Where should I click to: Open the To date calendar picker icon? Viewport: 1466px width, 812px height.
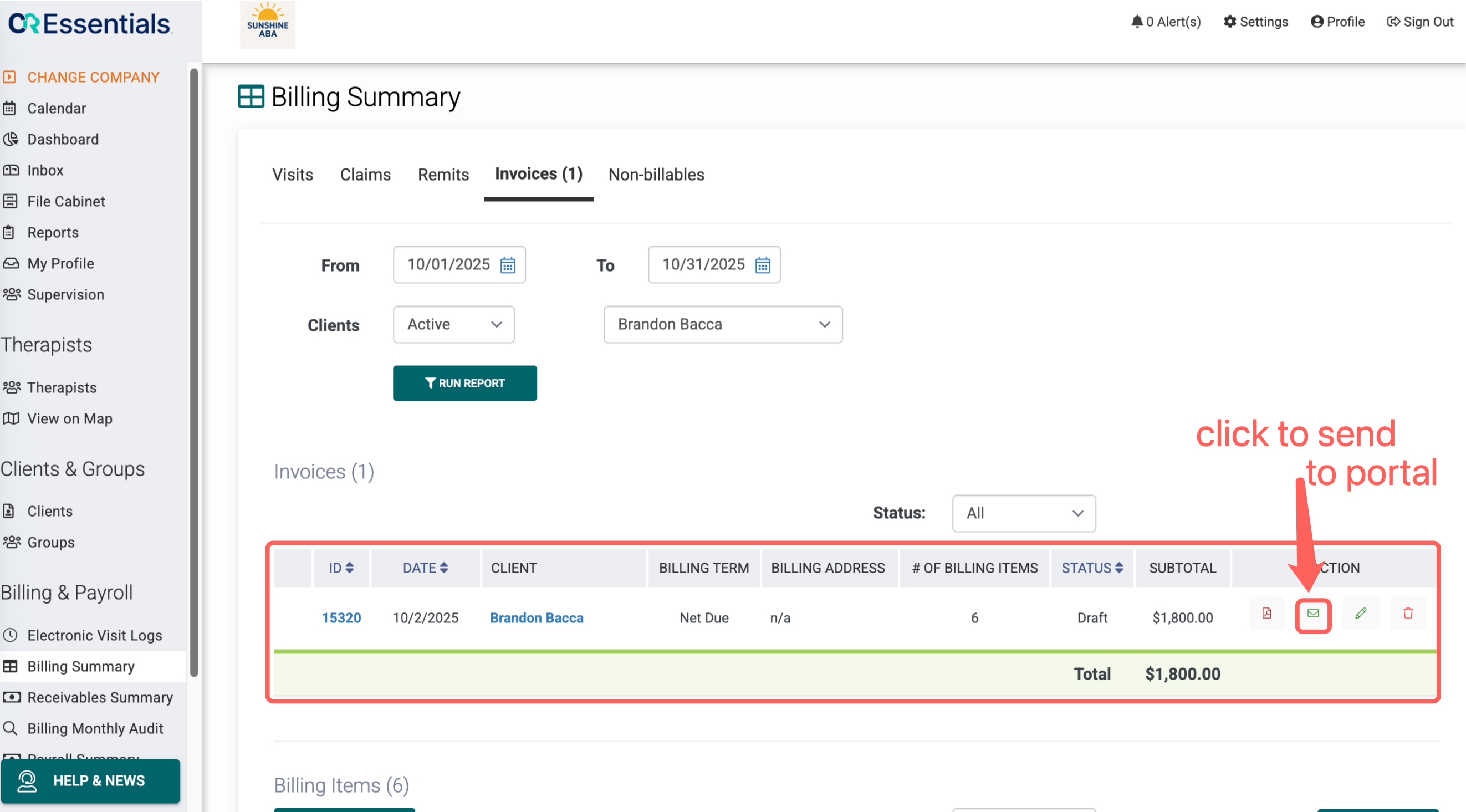(763, 265)
